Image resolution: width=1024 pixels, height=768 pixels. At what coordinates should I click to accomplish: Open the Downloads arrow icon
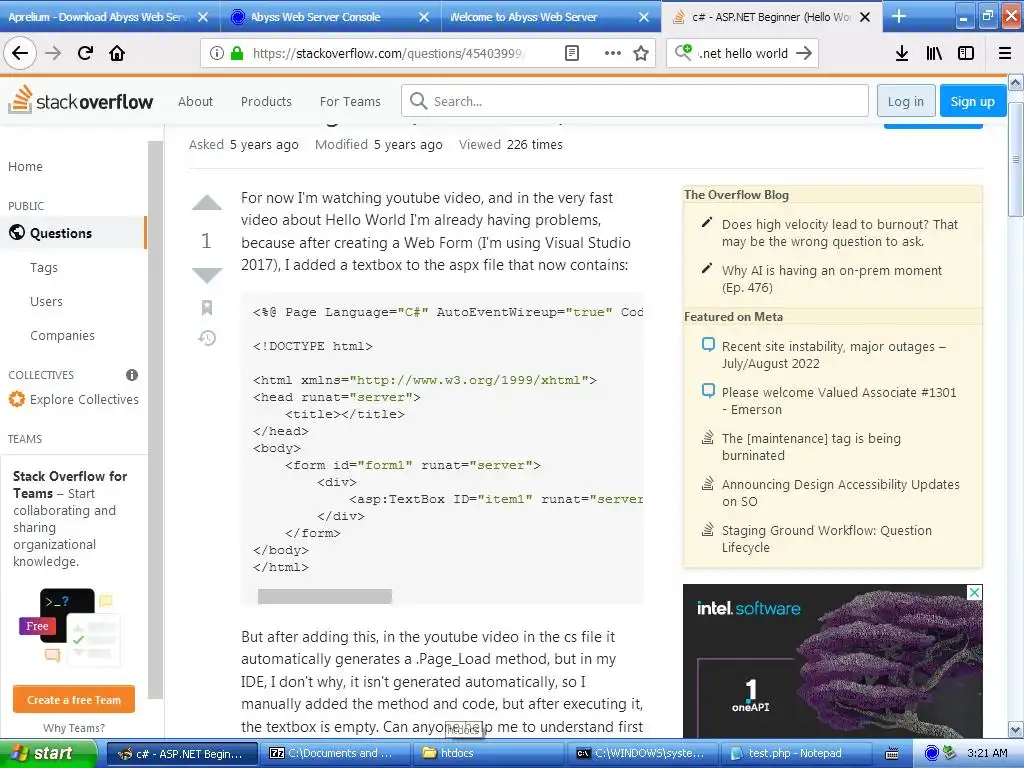click(902, 53)
